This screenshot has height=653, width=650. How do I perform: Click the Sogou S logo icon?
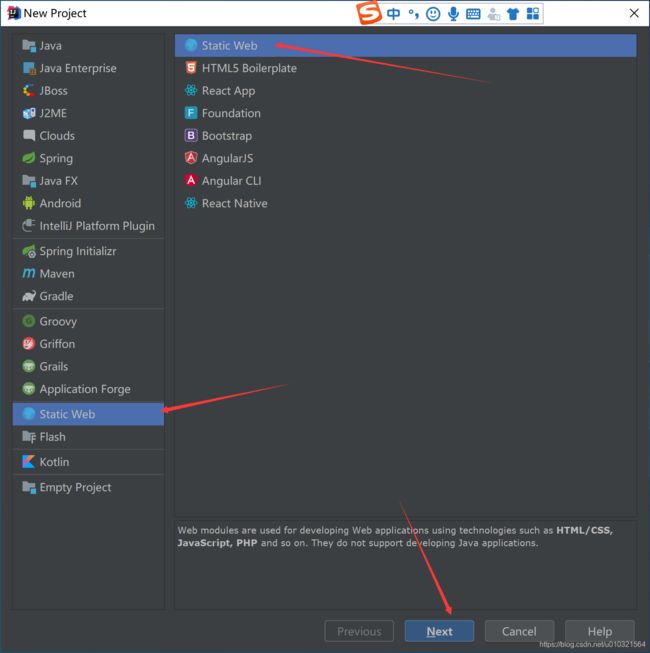click(x=369, y=13)
